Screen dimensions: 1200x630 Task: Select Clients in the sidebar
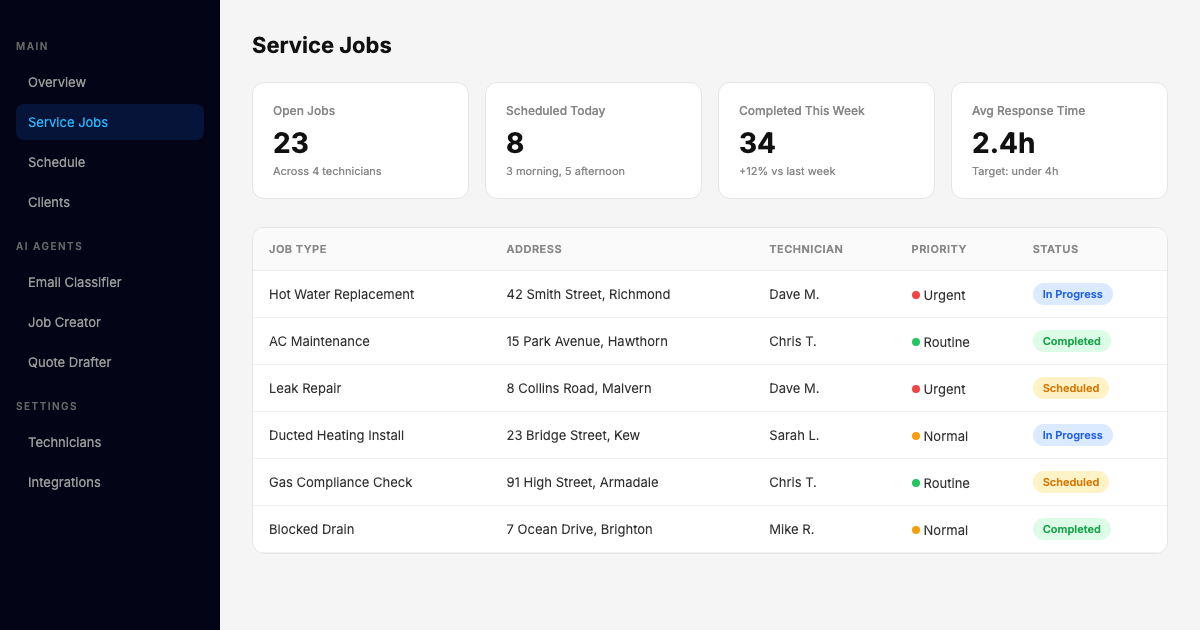pyautogui.click(x=49, y=202)
